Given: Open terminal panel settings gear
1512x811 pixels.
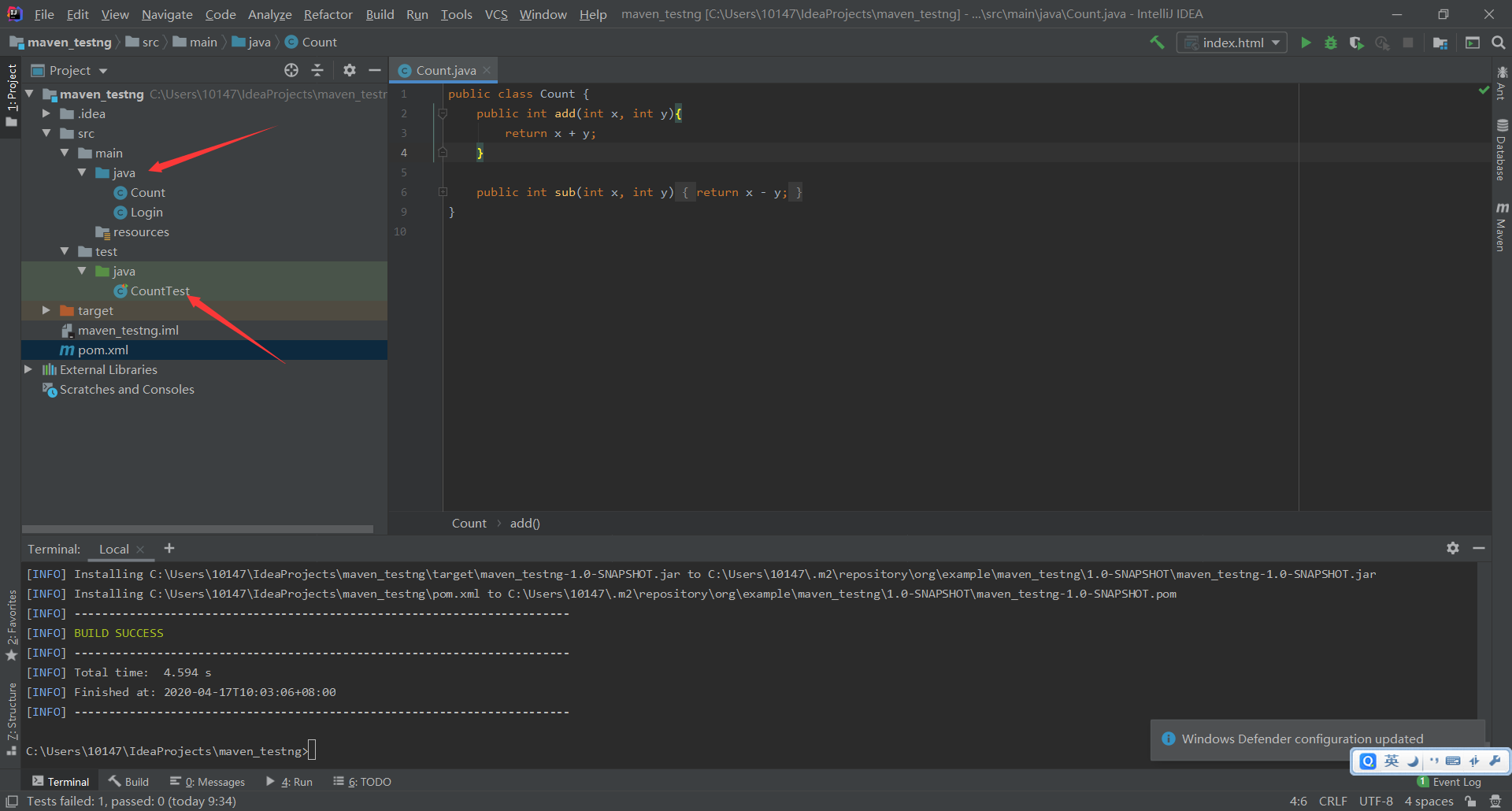Looking at the screenshot, I should [x=1453, y=548].
